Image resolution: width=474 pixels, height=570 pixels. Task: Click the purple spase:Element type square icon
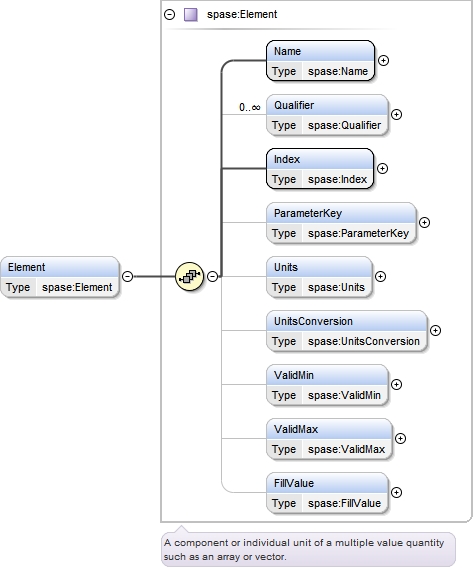[x=191, y=15]
